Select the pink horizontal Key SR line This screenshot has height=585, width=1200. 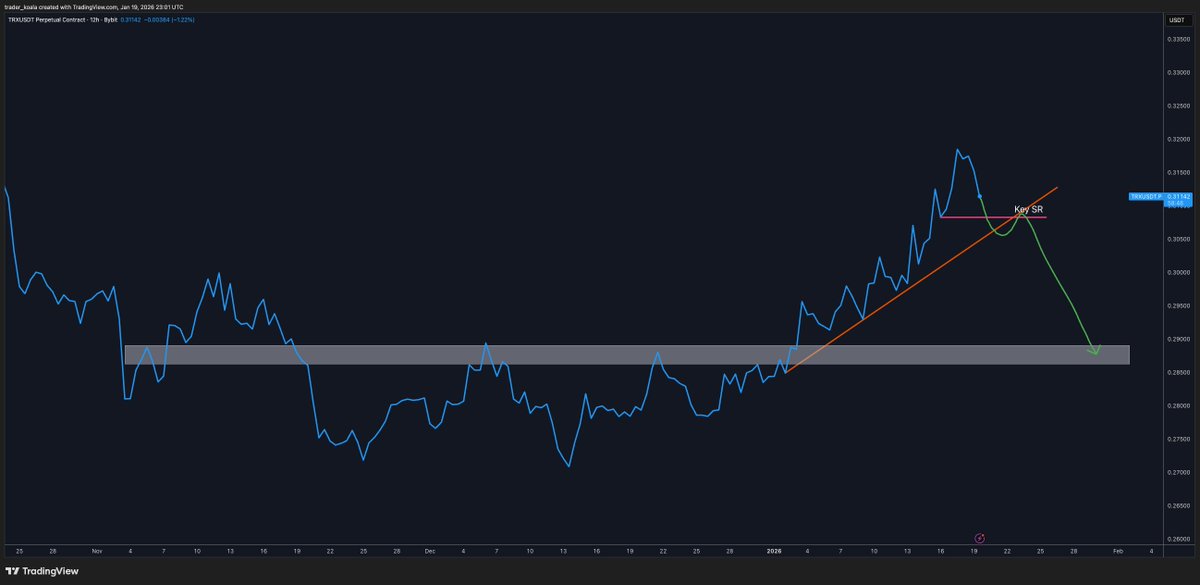point(993,217)
